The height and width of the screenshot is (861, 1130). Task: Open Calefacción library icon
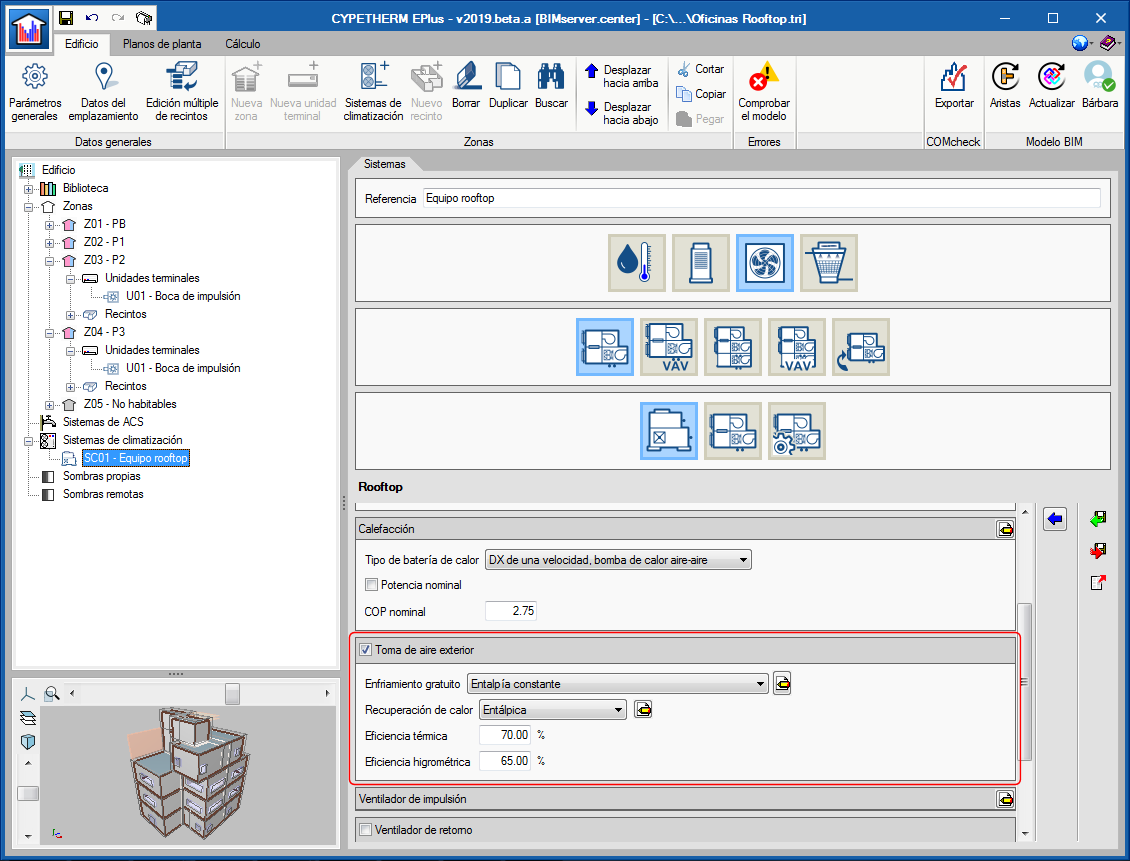tap(1005, 529)
